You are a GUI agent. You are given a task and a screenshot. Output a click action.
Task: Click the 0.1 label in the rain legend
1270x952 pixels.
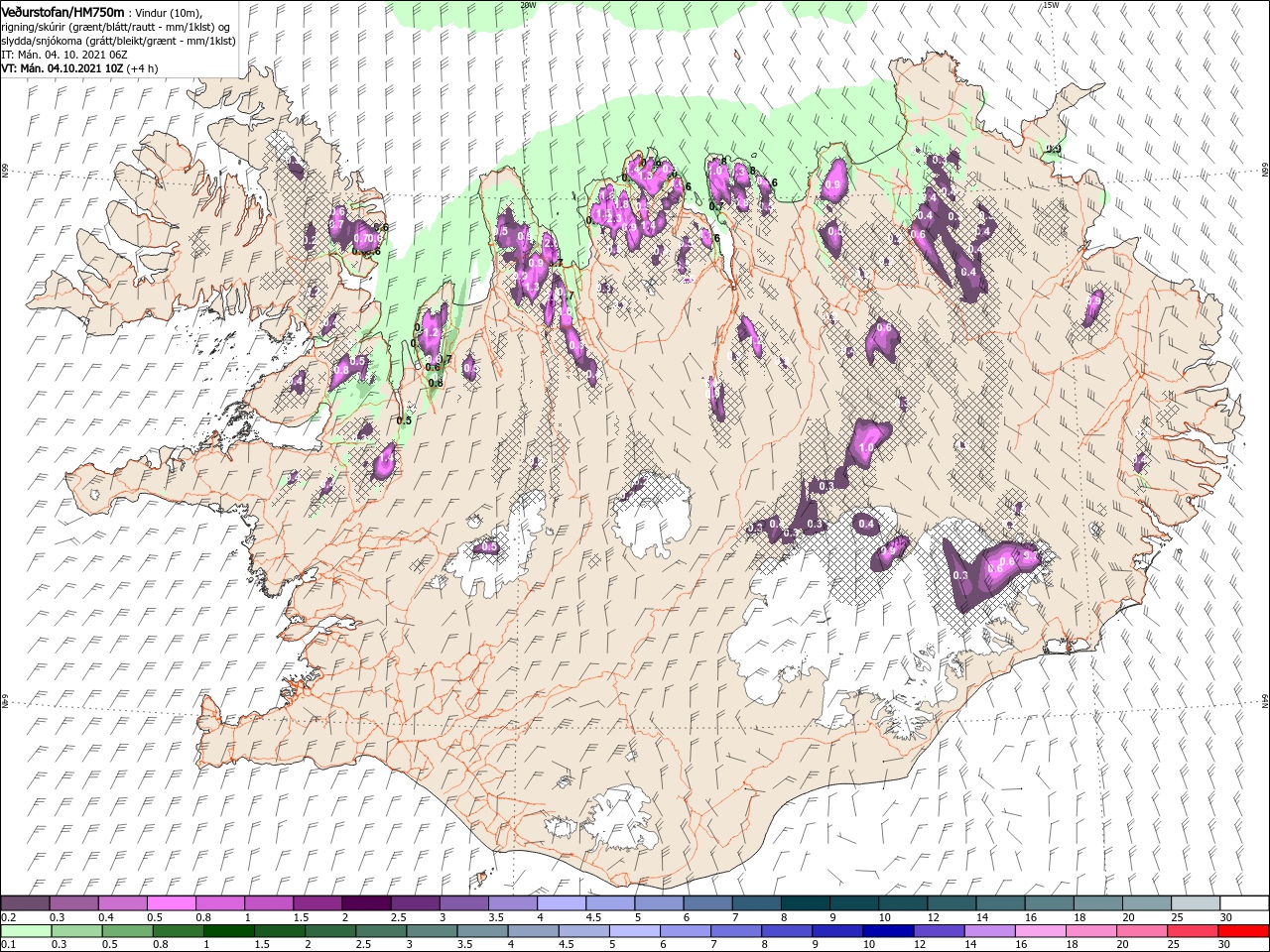point(7,945)
